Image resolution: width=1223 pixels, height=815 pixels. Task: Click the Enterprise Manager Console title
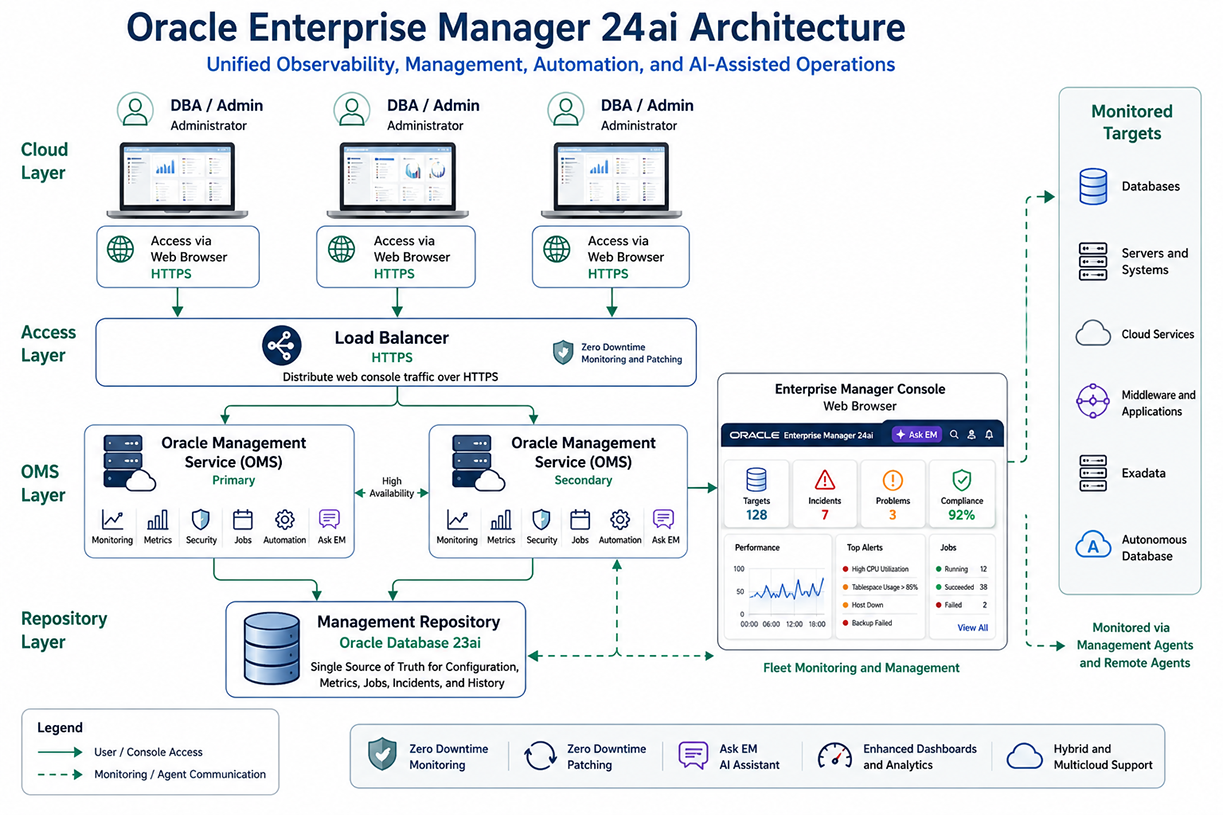click(860, 389)
